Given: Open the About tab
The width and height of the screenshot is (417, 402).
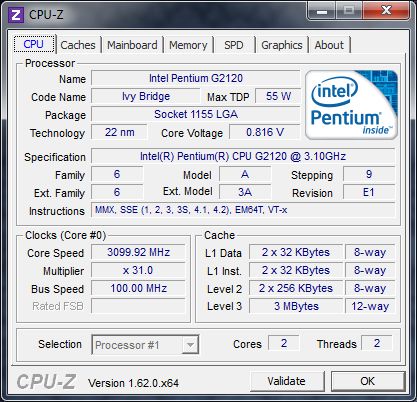Looking at the screenshot, I should click(x=329, y=45).
